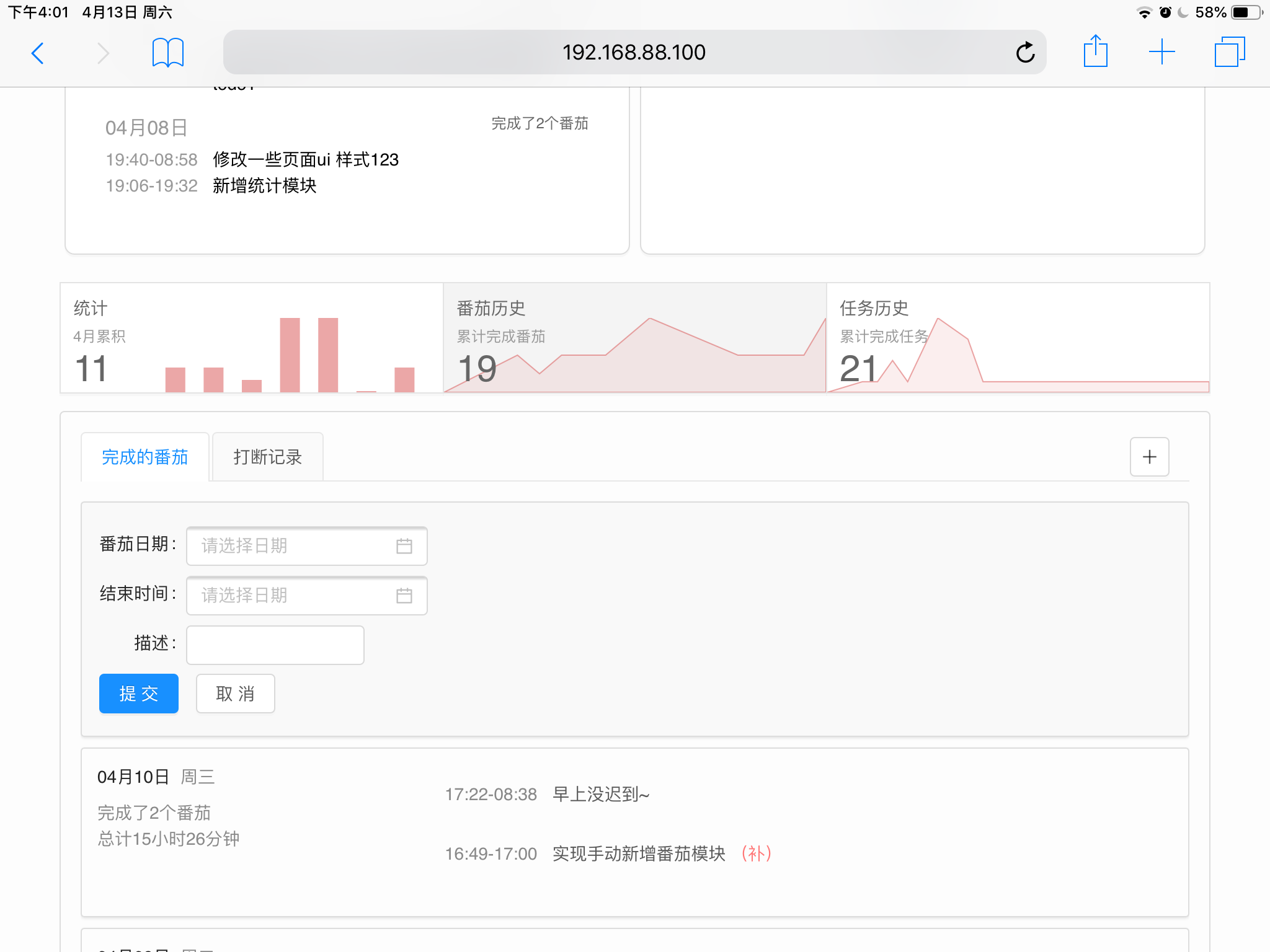This screenshot has height=952, width=1270.
Task: Click the plus button to add tomato
Action: pos(1149,457)
